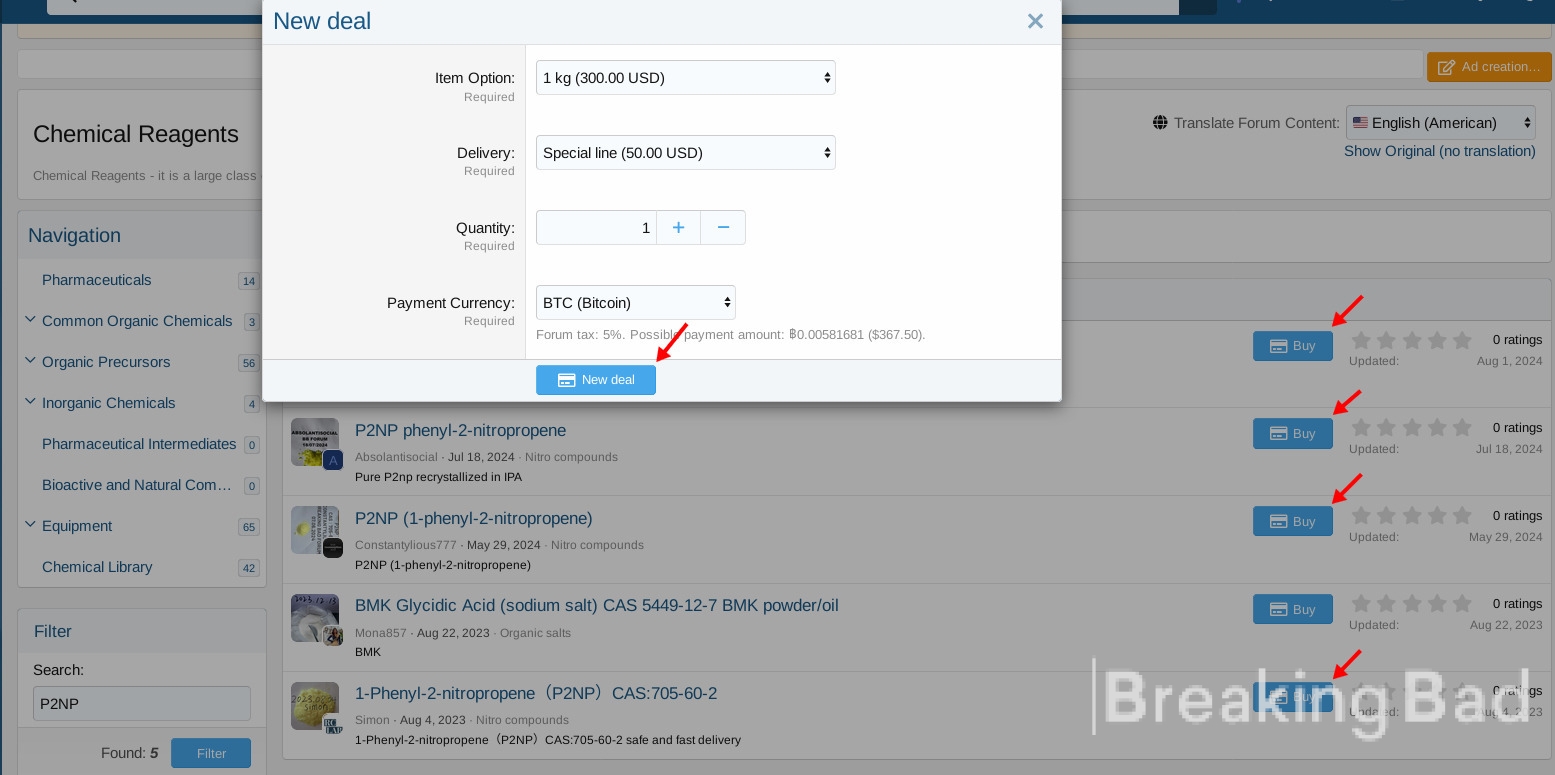Screen dimensions: 1555x775
Task: Open the Translate Forum Content language dropdown
Action: pos(1441,123)
